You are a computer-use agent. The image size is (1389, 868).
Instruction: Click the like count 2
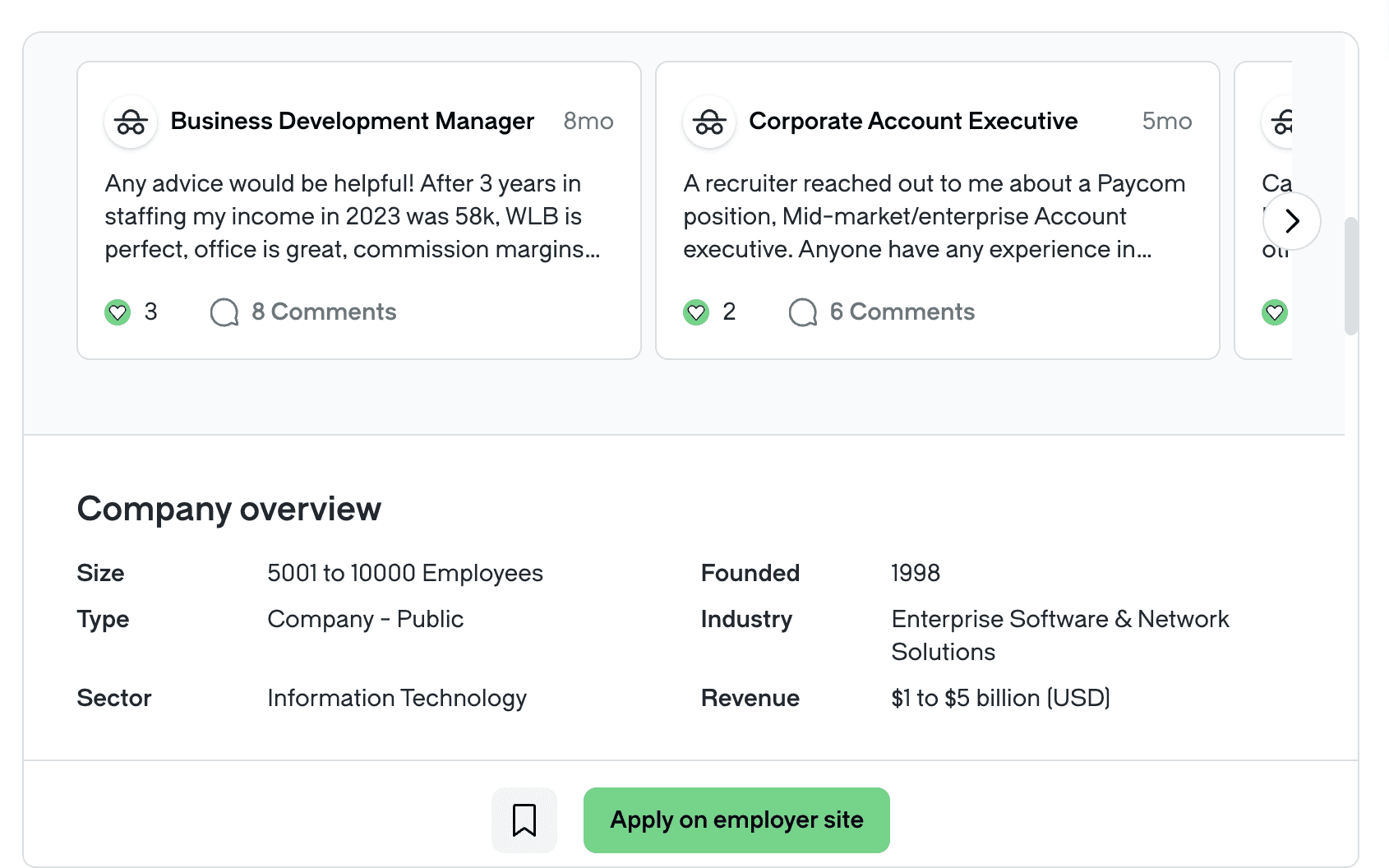pos(729,312)
